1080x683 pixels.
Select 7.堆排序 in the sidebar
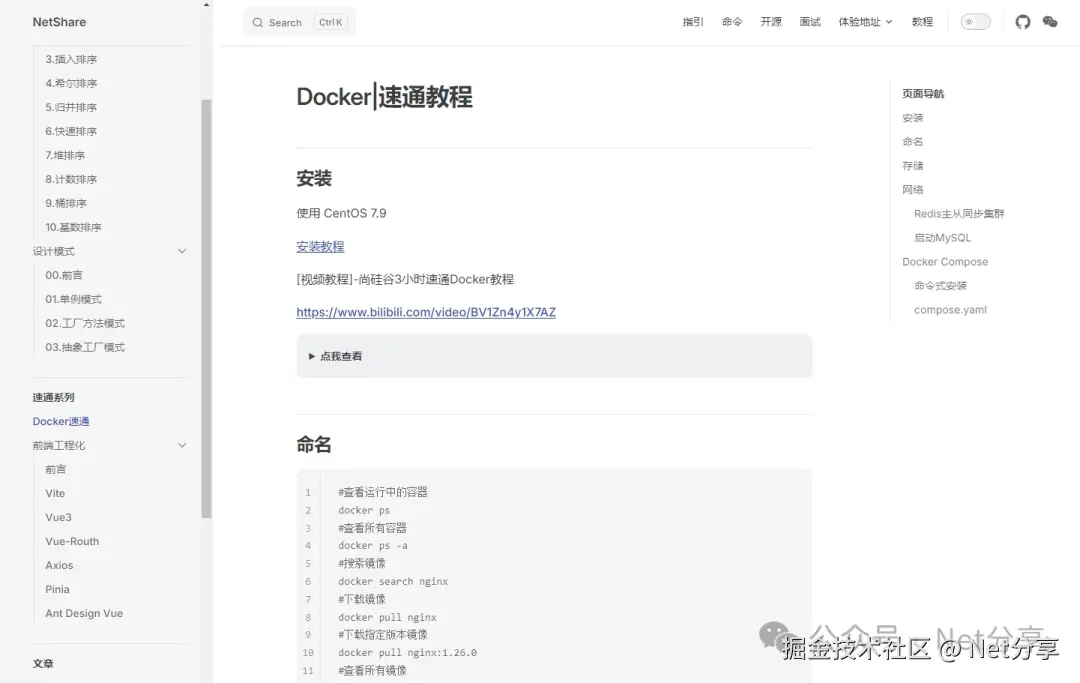pyautogui.click(x=65, y=156)
